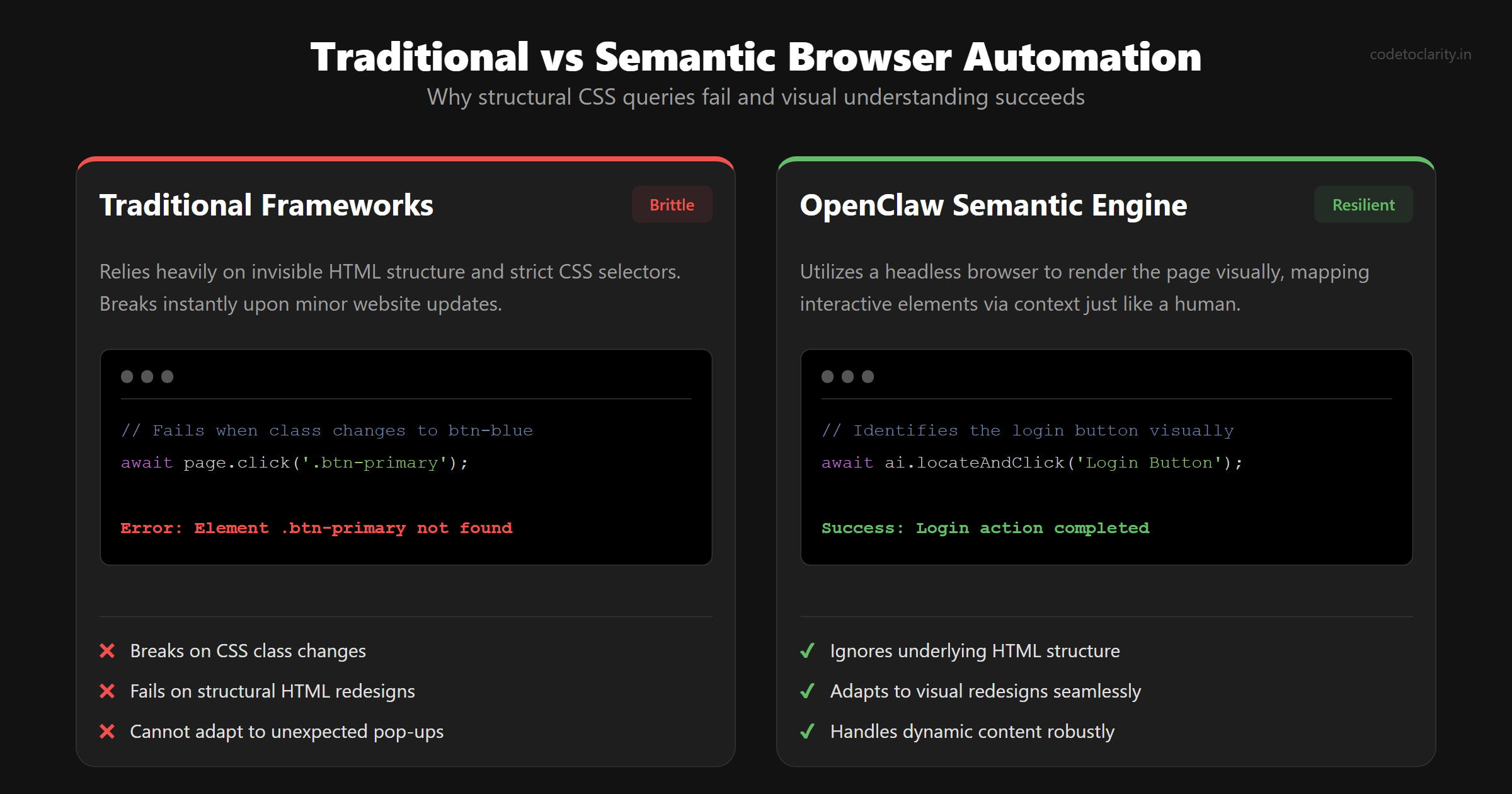The height and width of the screenshot is (794, 1512).
Task: Click the text 'Ignores underlying HTML structure'
Action: click(975, 651)
